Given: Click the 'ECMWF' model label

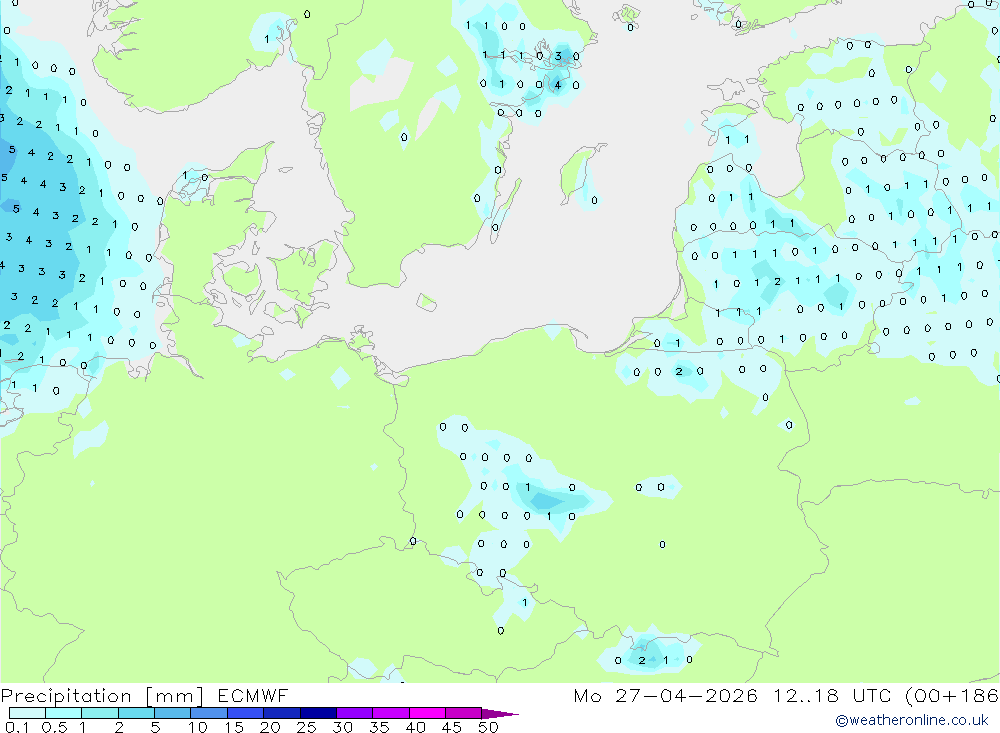Looking at the screenshot, I should click(253, 695).
